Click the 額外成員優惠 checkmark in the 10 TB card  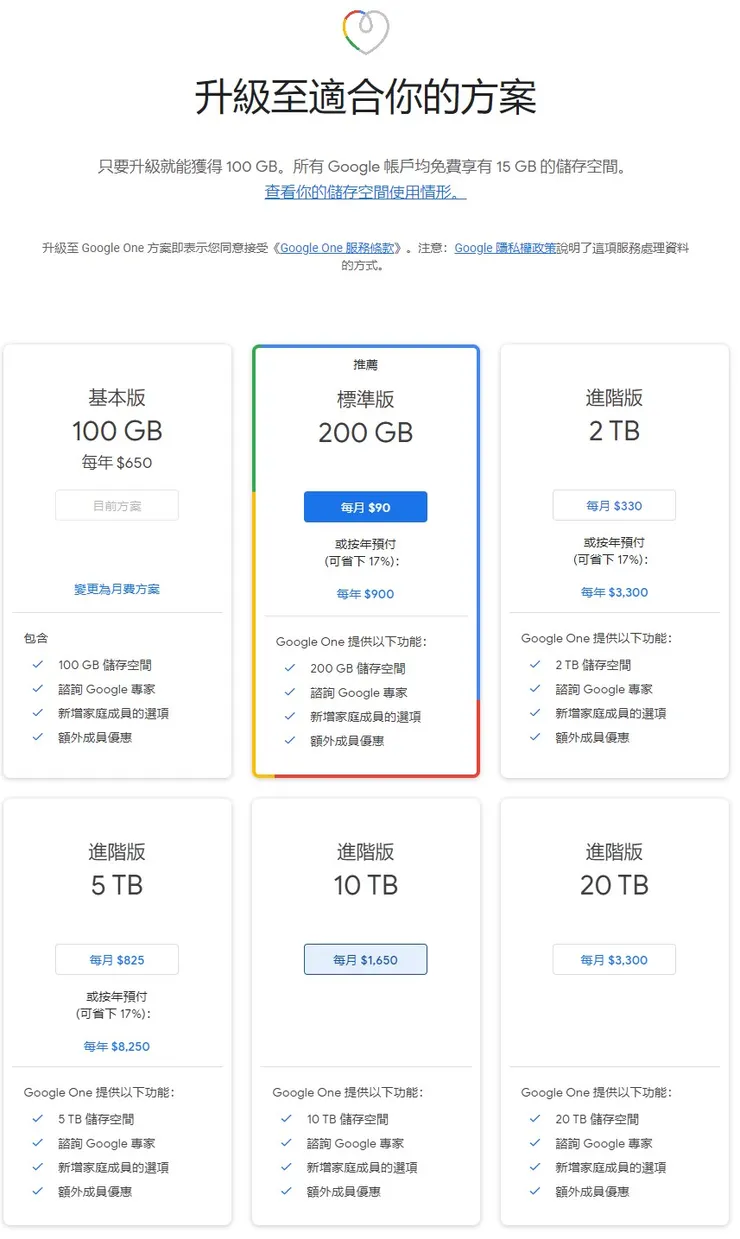287,1191
